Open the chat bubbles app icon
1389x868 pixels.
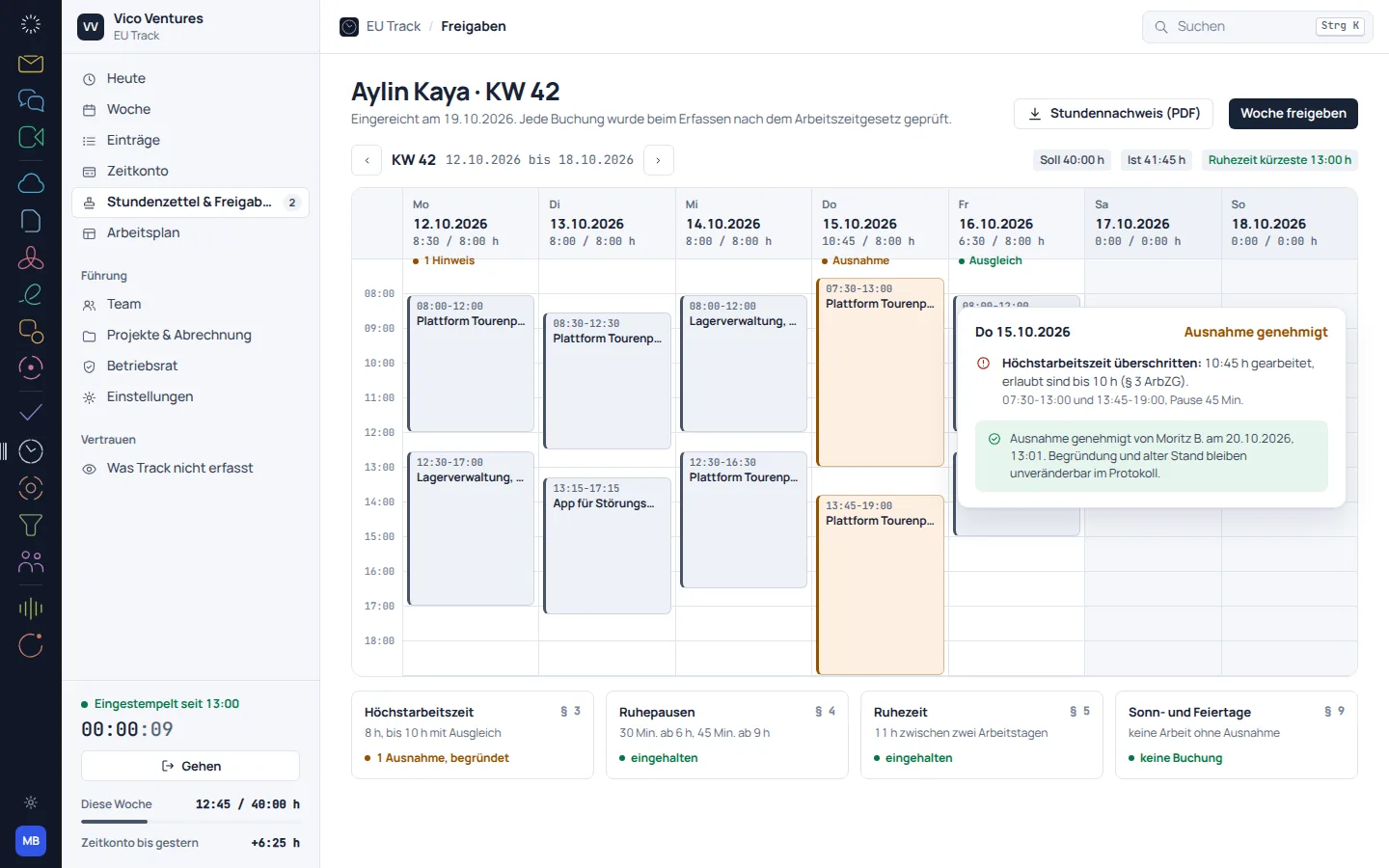pos(31,99)
